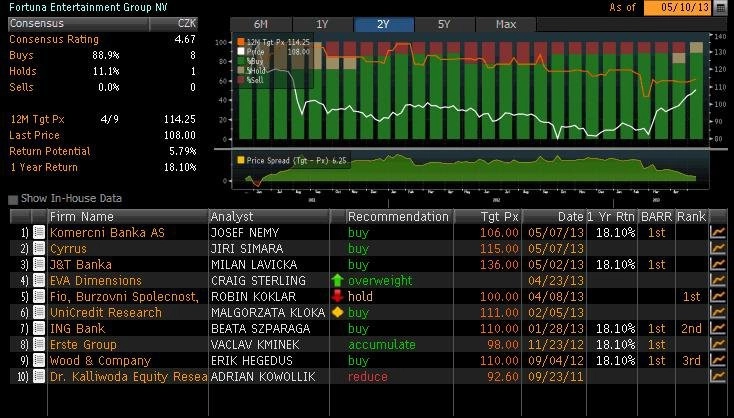This screenshot has height=418, width=734.
Task: Click chart icon in Wood & Company row
Action: click(x=718, y=360)
